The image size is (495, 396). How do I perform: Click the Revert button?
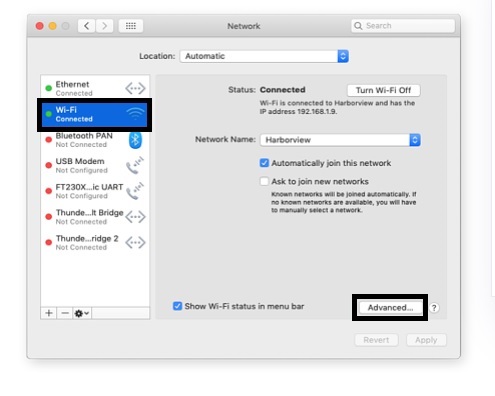point(376,340)
